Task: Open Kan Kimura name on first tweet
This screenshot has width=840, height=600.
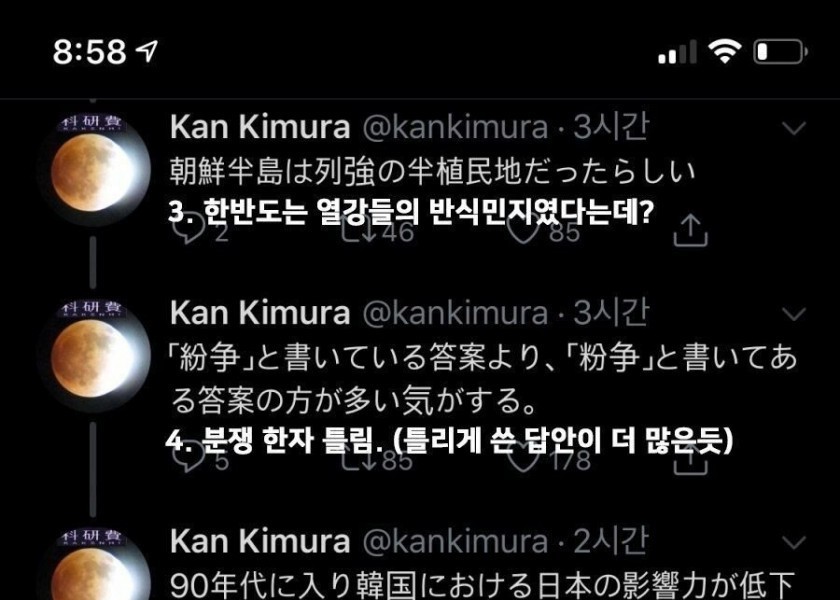Action: coord(260,127)
